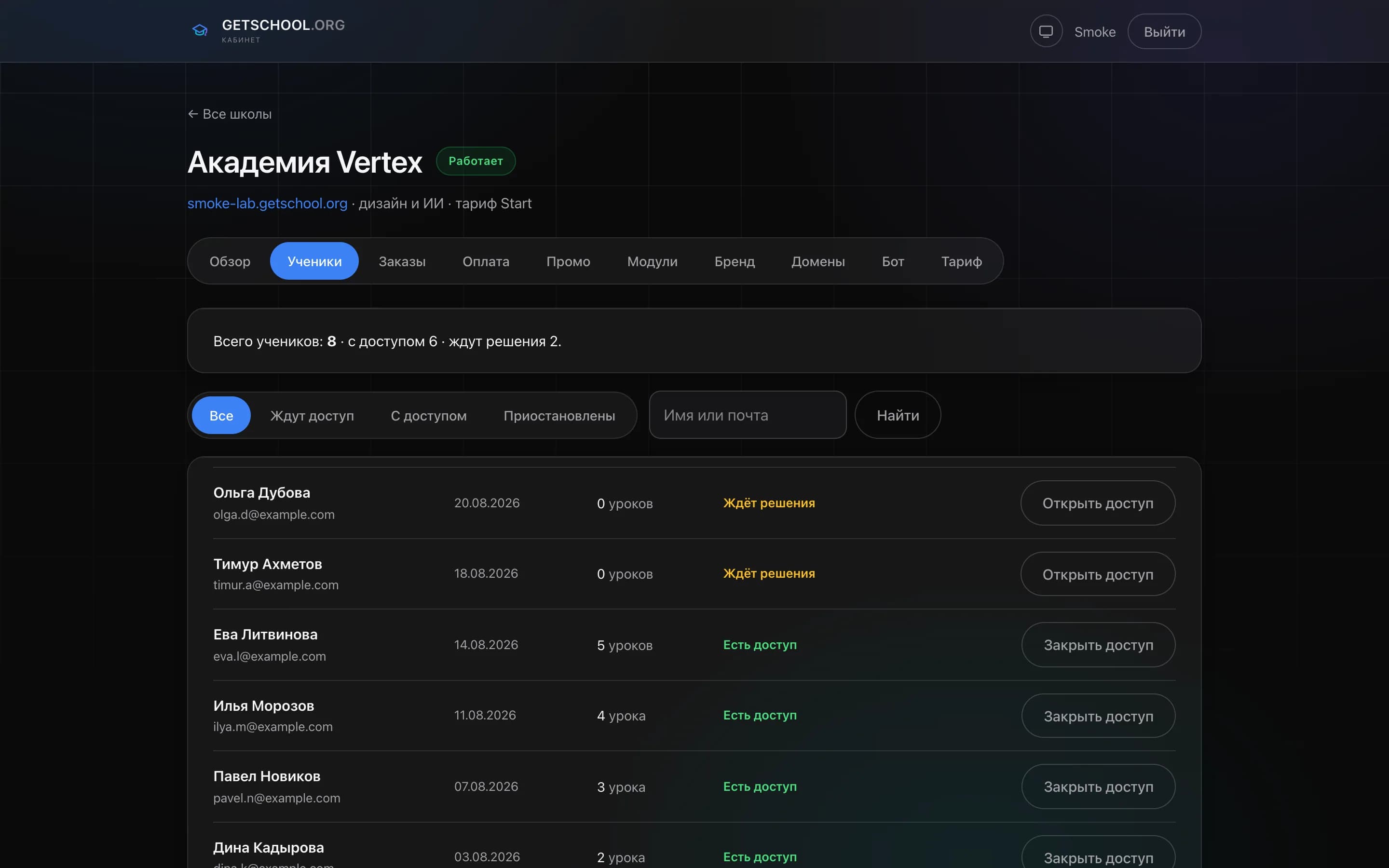Click the date 11.08.2026
Image resolution: width=1389 pixels, height=868 pixels.
(485, 715)
